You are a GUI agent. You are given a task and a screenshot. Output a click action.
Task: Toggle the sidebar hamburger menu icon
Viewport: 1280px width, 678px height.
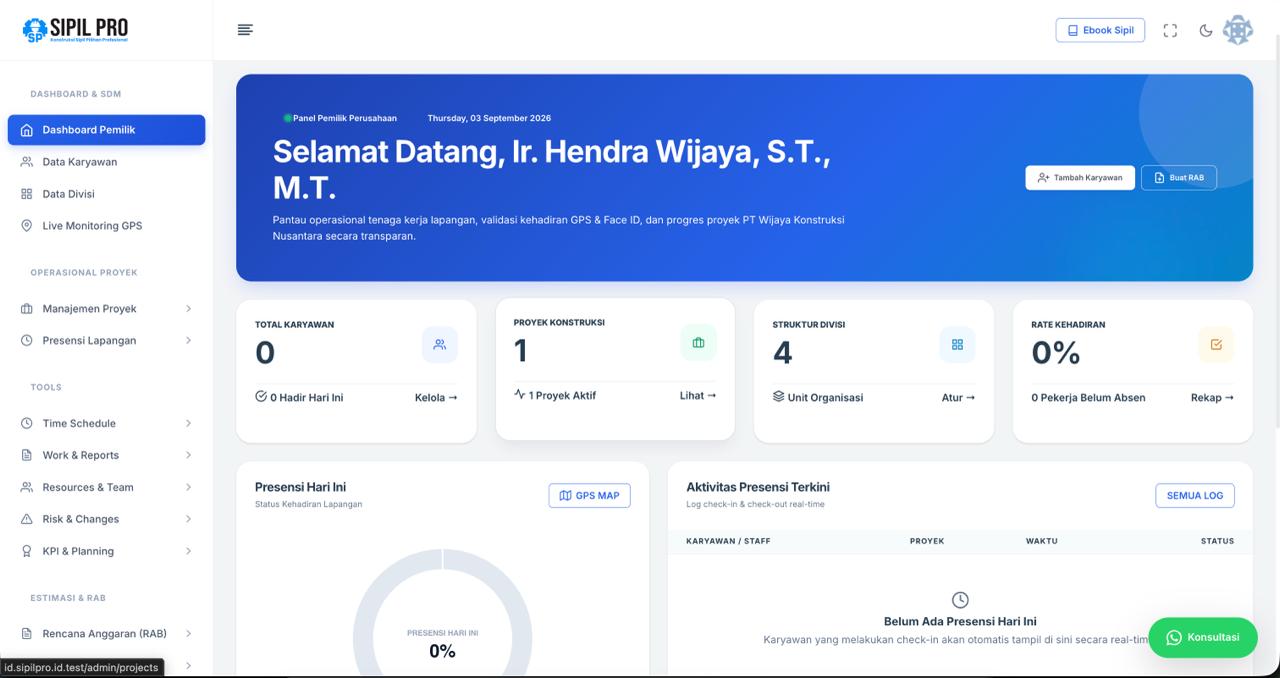[x=245, y=30]
